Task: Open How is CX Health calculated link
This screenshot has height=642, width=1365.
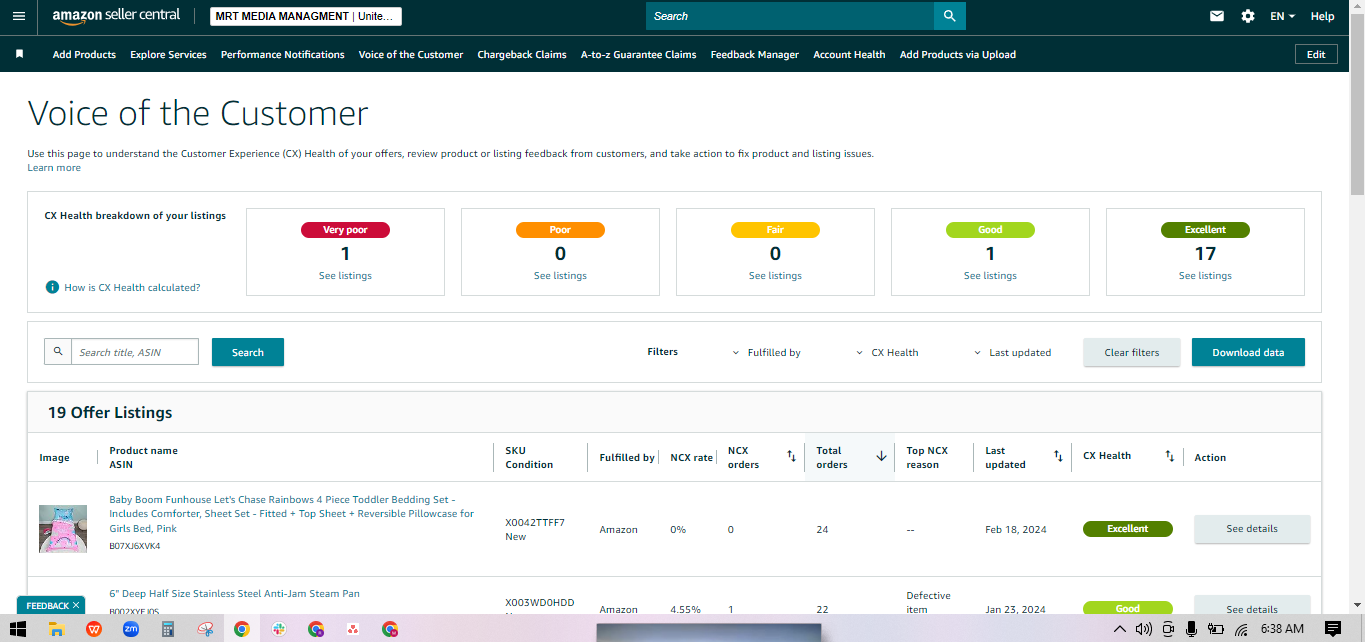Action: 132,287
